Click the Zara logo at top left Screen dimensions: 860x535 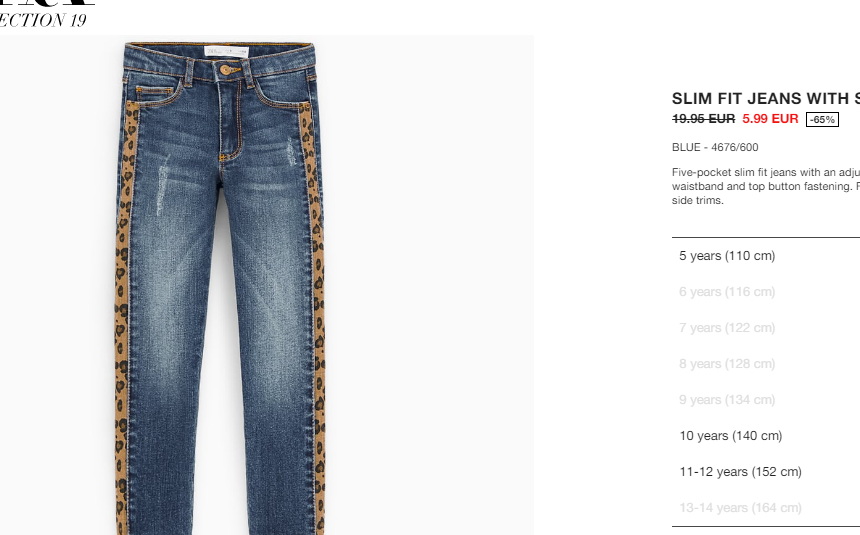point(47,3)
